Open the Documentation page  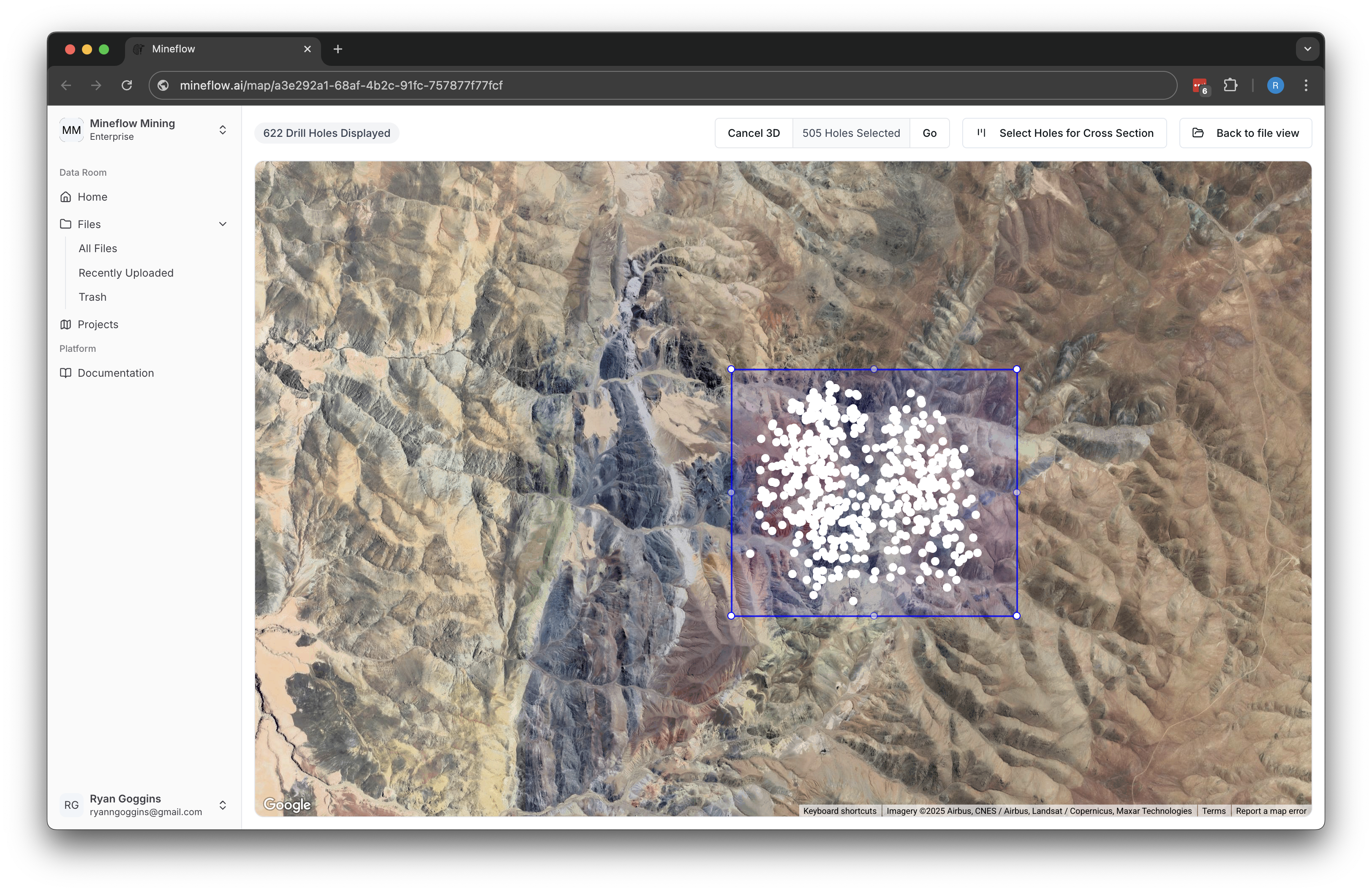click(115, 373)
